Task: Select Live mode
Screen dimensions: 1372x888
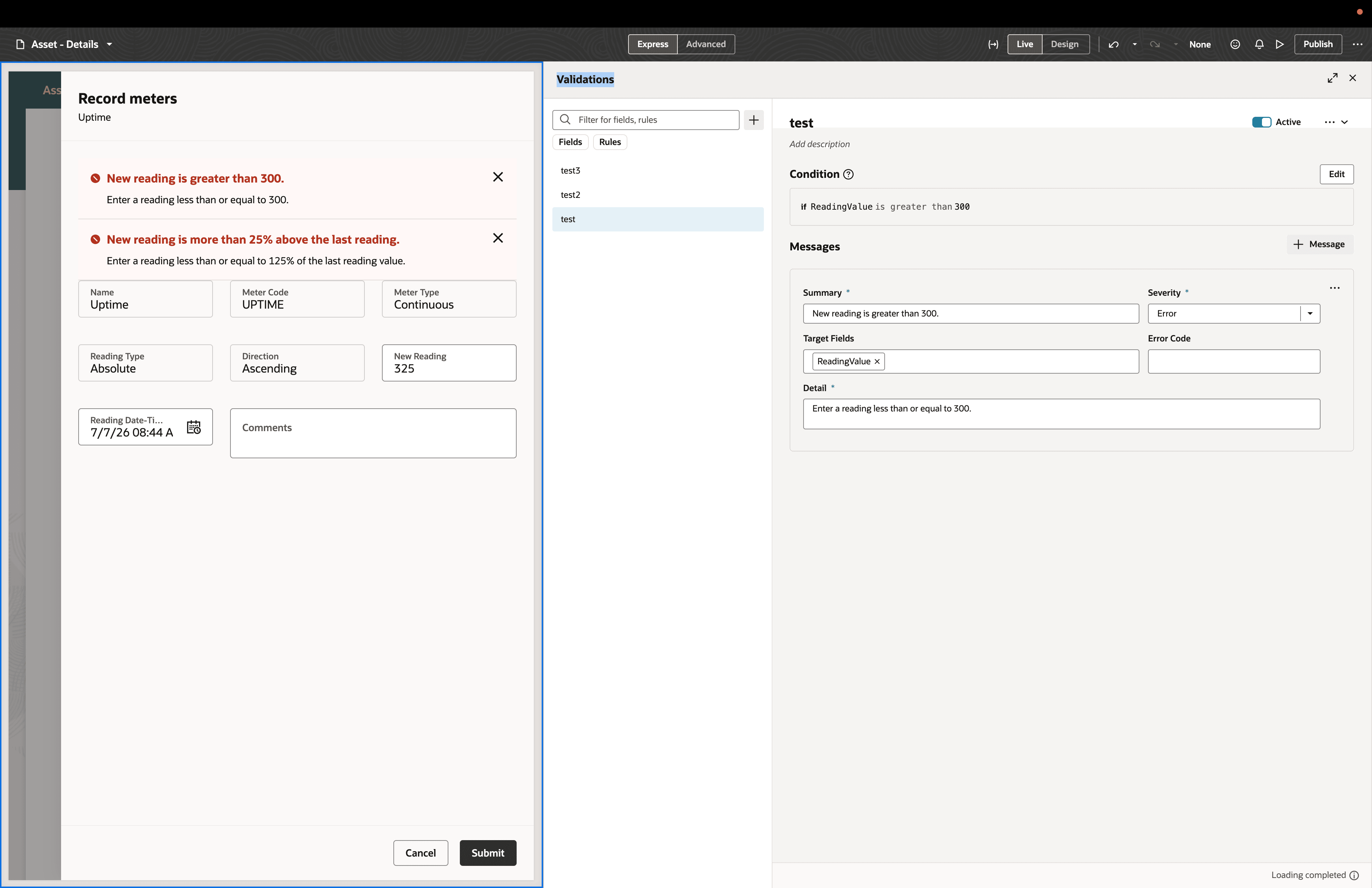Action: (1024, 44)
